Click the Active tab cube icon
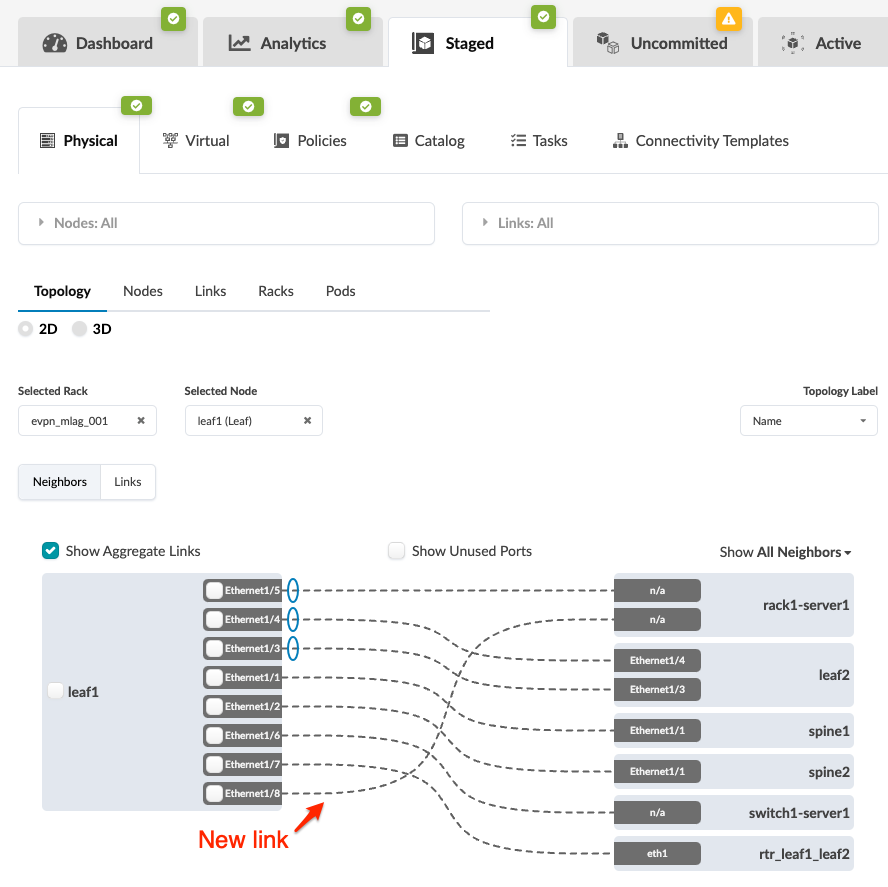The image size is (888, 887). [x=794, y=43]
